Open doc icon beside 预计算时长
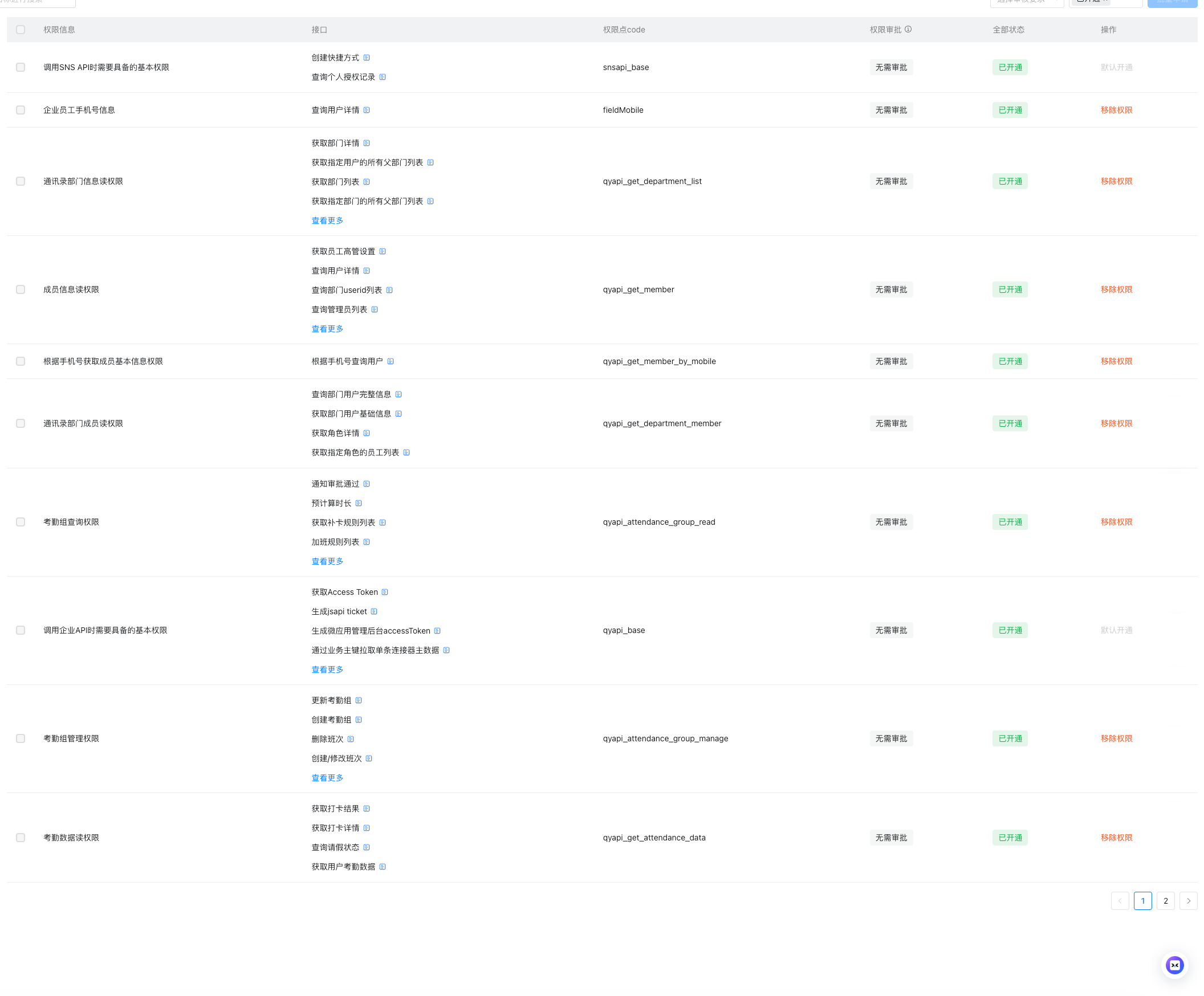Viewport: 1204px width, 996px height. [x=359, y=504]
